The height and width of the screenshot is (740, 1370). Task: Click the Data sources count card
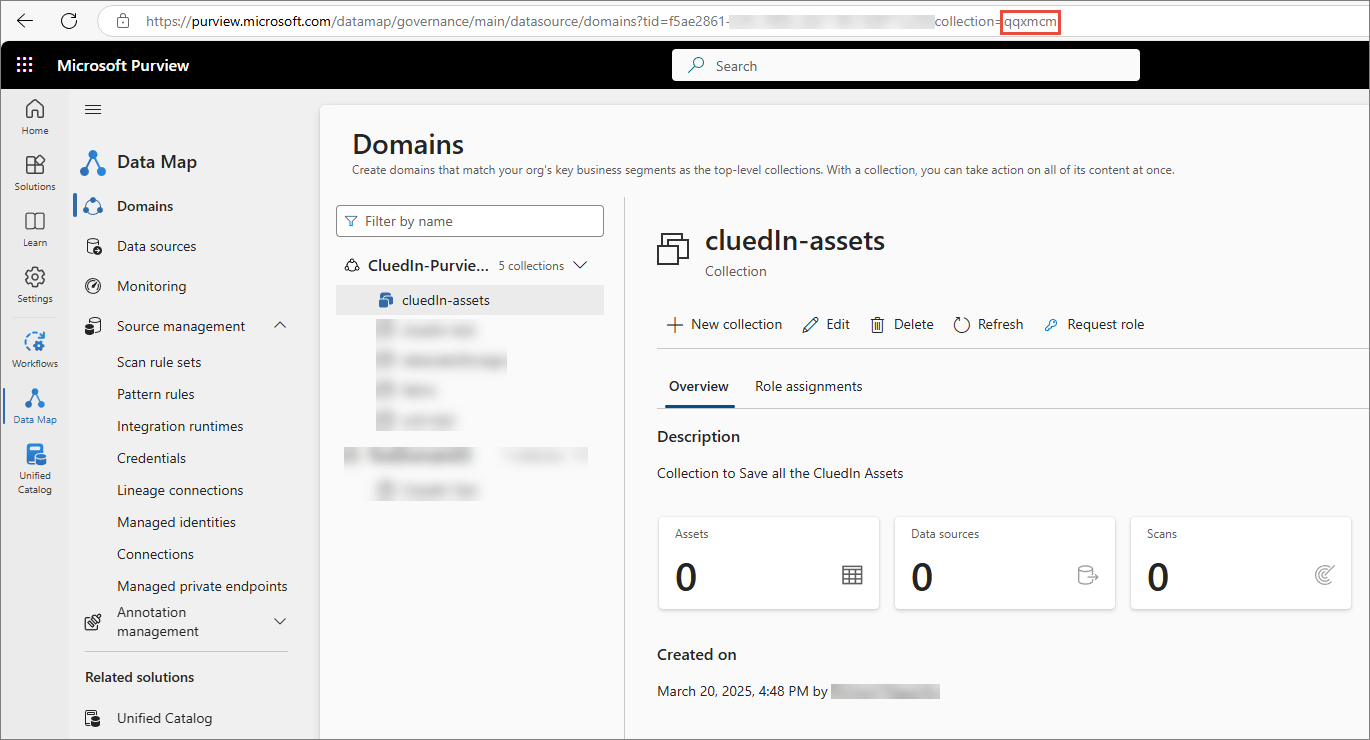pos(1005,563)
